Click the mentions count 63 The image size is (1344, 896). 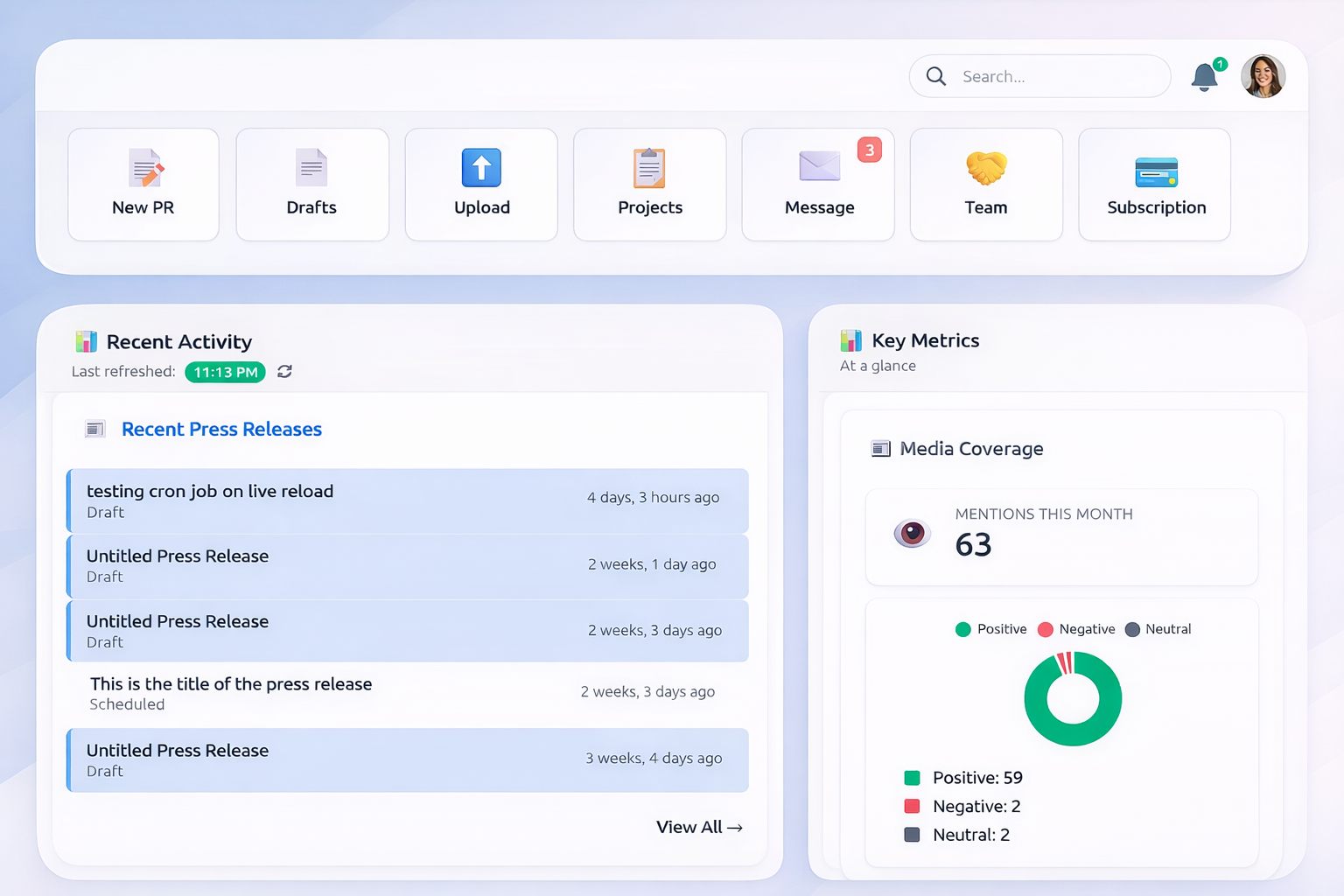pyautogui.click(x=973, y=545)
